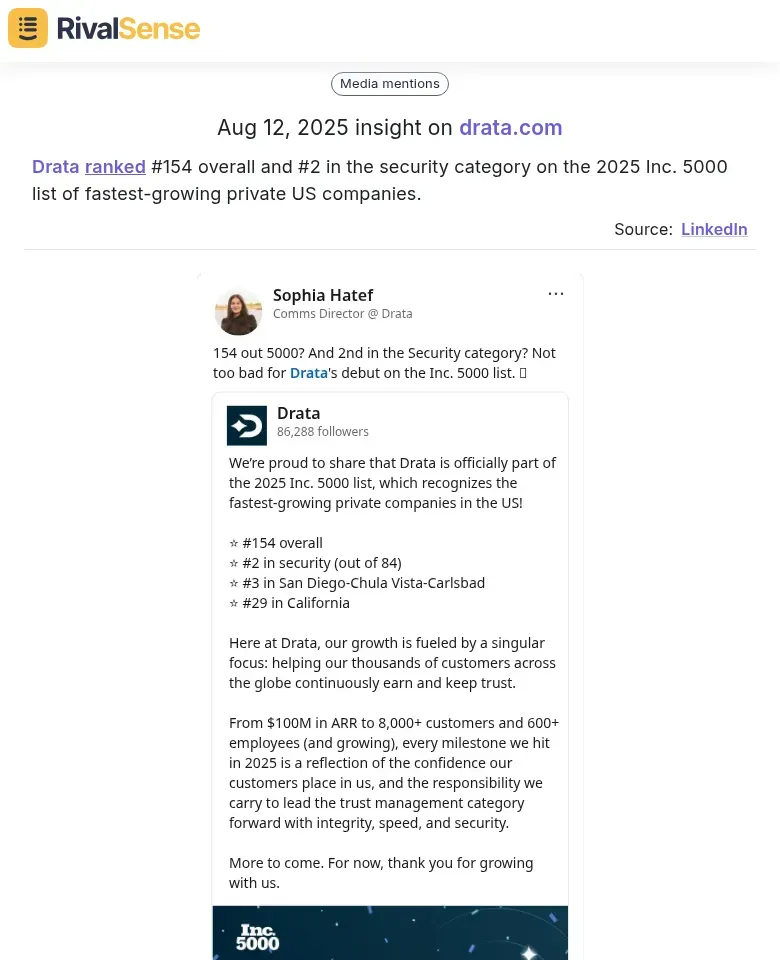
Task: Open the LinkedIn source link
Action: (714, 229)
